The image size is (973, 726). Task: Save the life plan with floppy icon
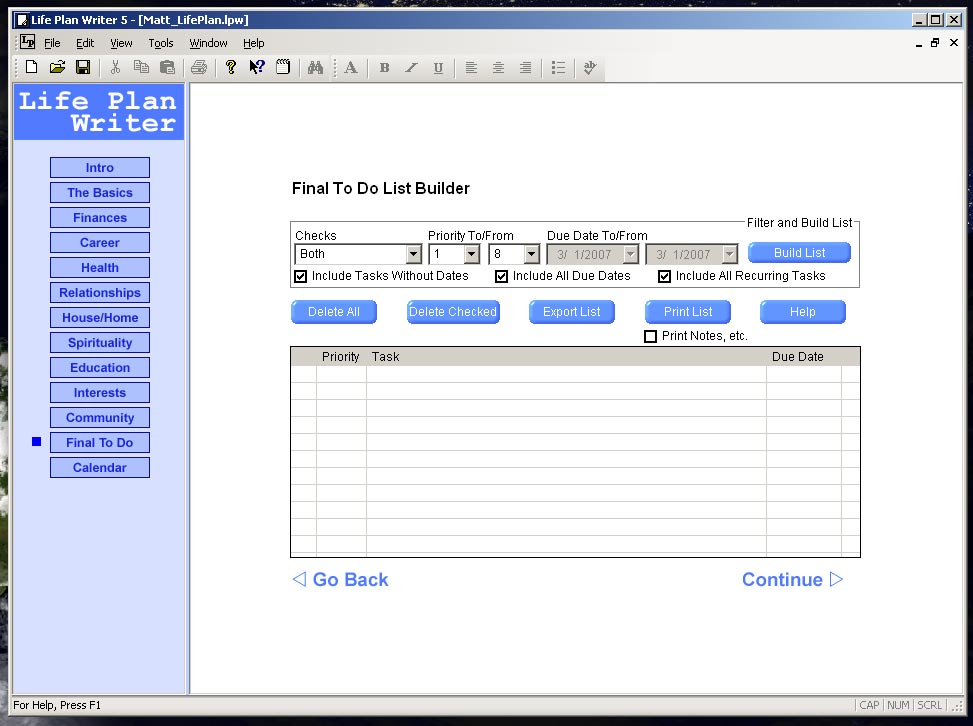click(x=83, y=67)
